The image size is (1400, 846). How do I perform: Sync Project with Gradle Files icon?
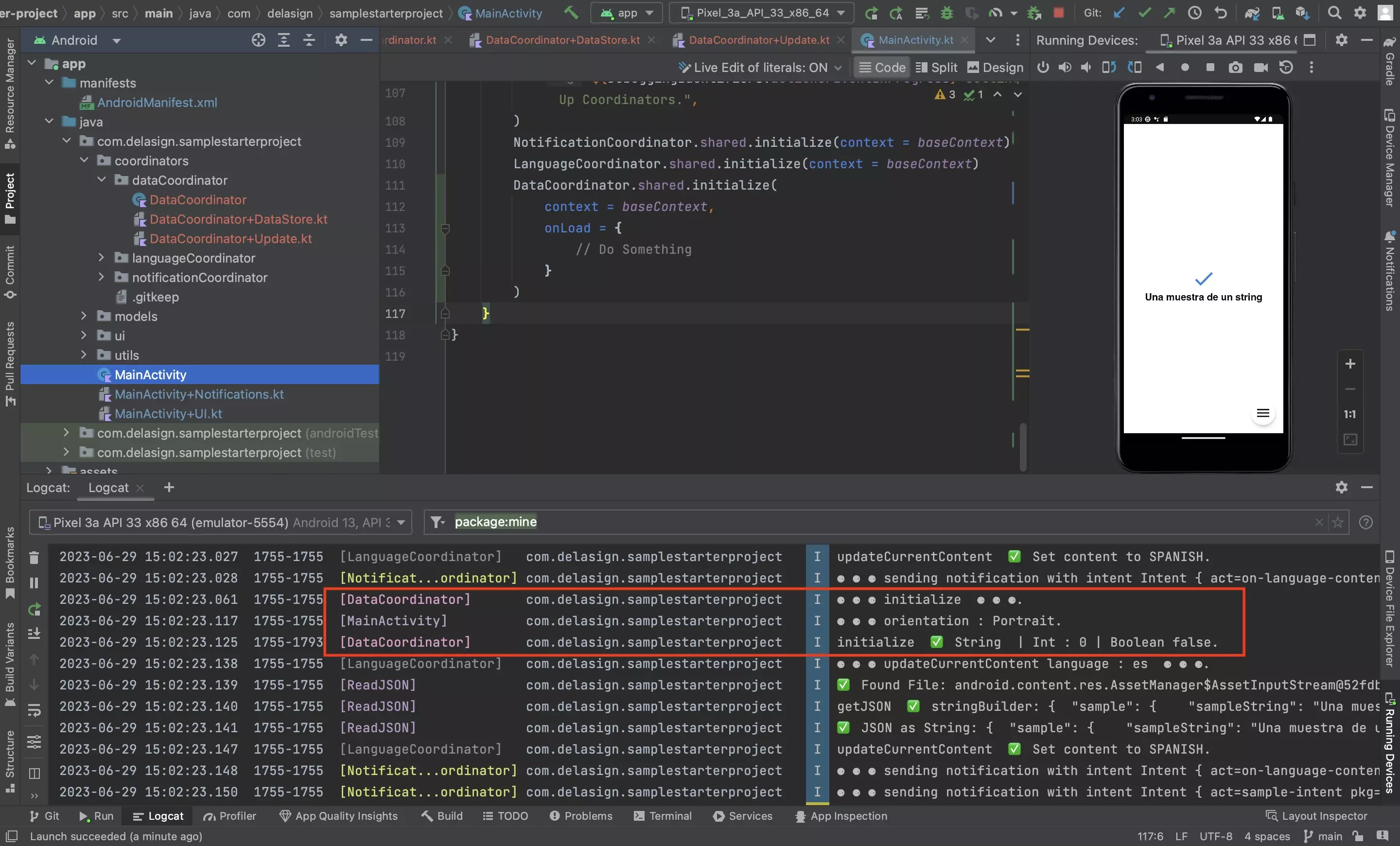pyautogui.click(x=1252, y=13)
